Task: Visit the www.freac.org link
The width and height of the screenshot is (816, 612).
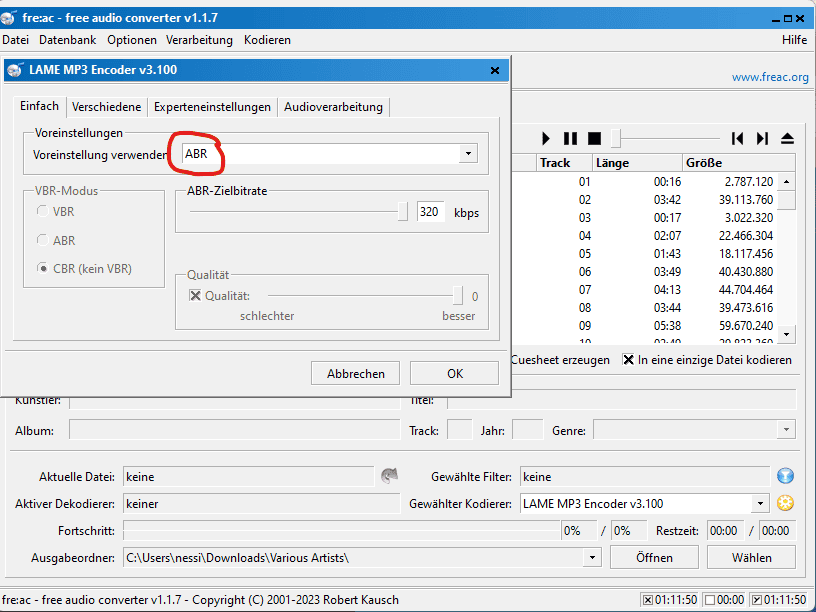Action: 770,77
